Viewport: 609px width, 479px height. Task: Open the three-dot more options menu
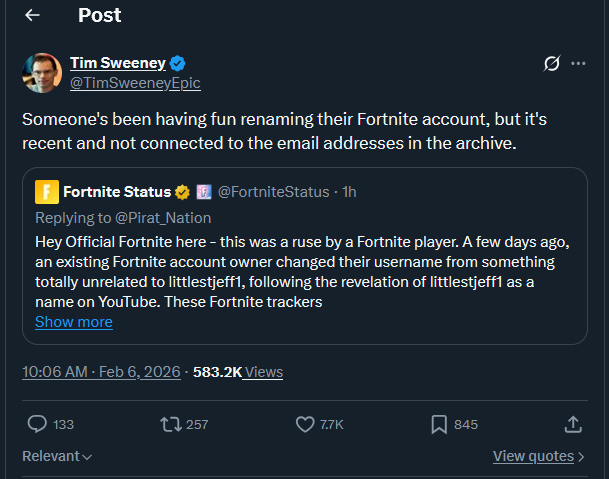(x=578, y=64)
